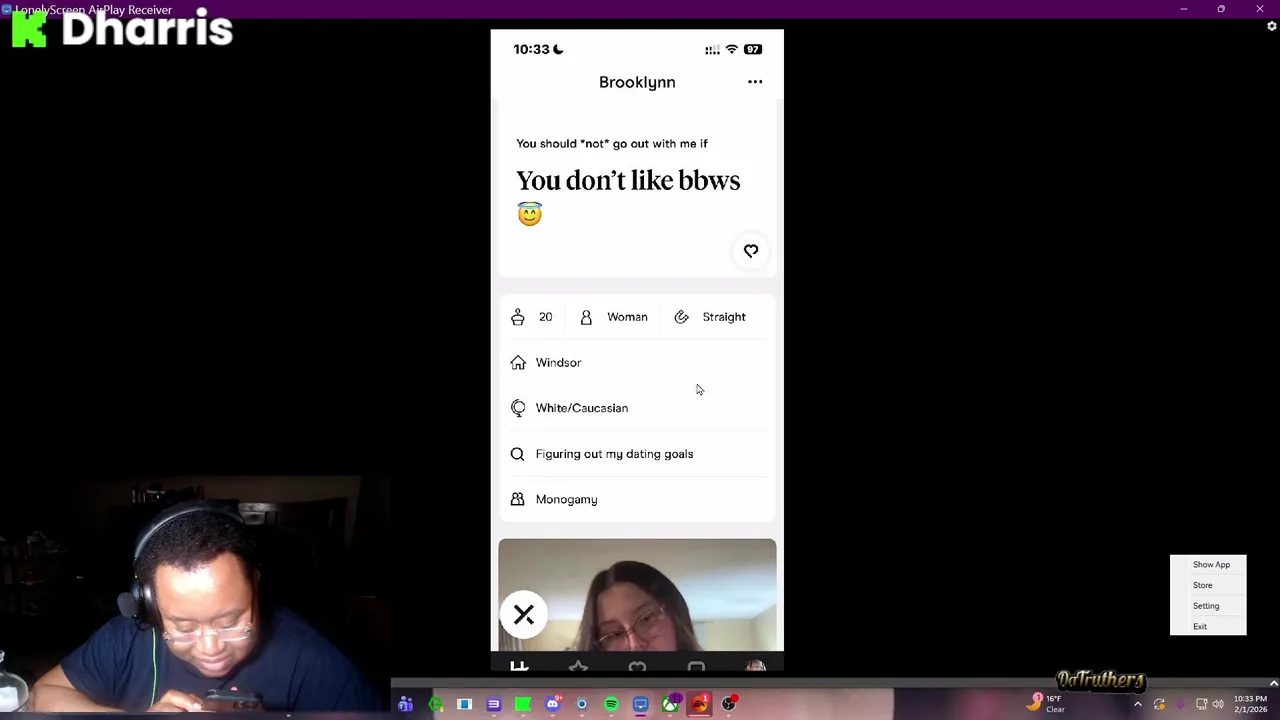This screenshot has height=720, width=1280.
Task: Show hidden tray icons chevron
Action: coord(1138,704)
